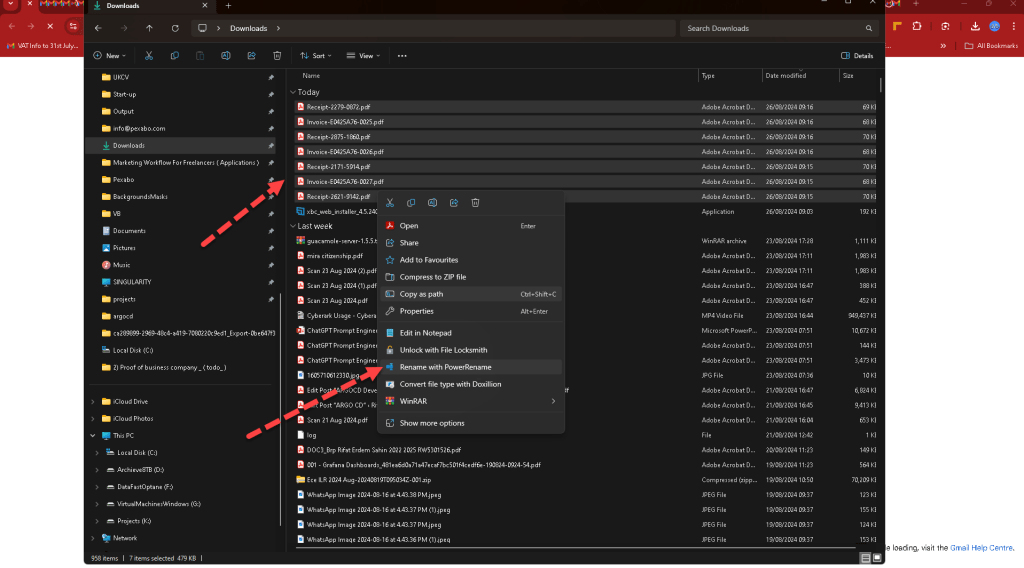Choose Edit in Notepad

point(471,333)
